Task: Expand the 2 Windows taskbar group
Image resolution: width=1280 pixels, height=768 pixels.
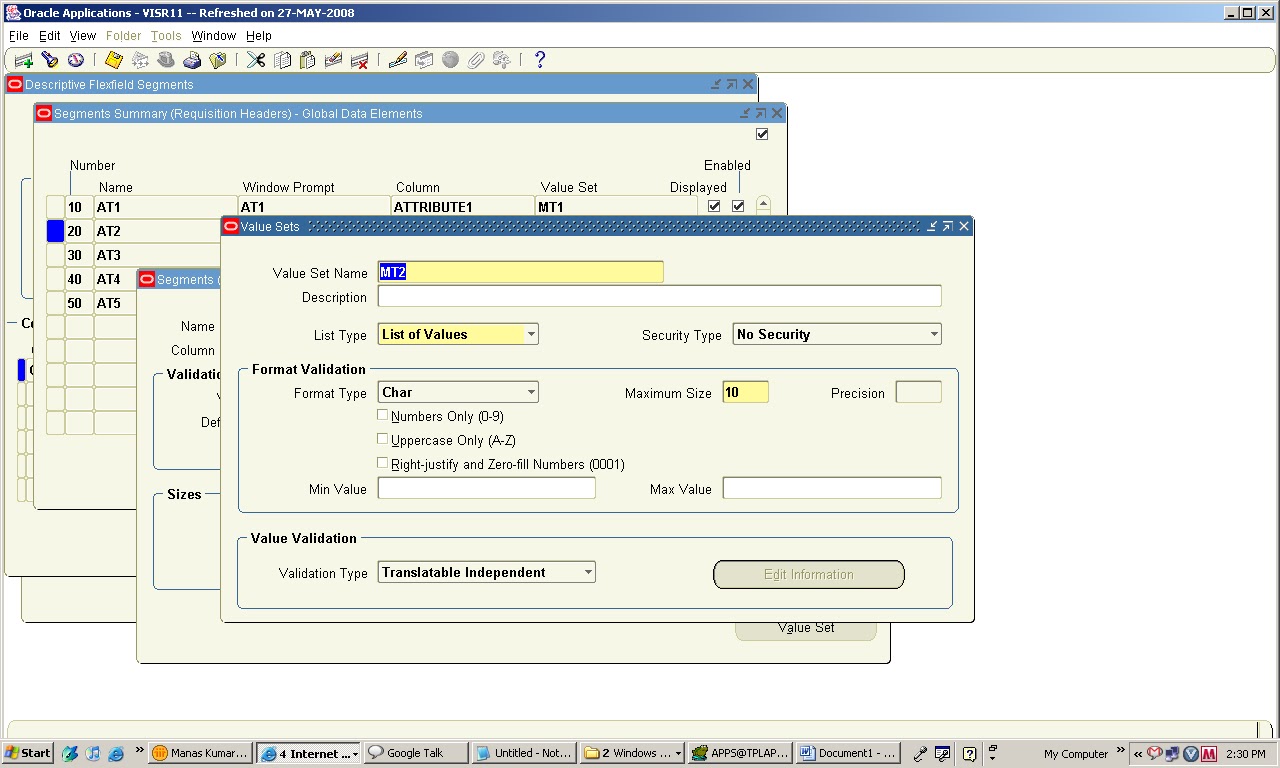Action: (x=632, y=753)
